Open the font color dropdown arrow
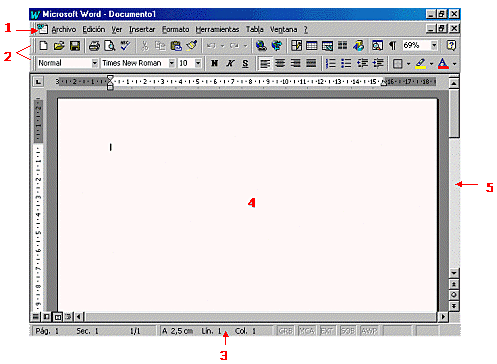Image resolution: width=497 pixels, height=364 pixels. pyautogui.click(x=454, y=63)
